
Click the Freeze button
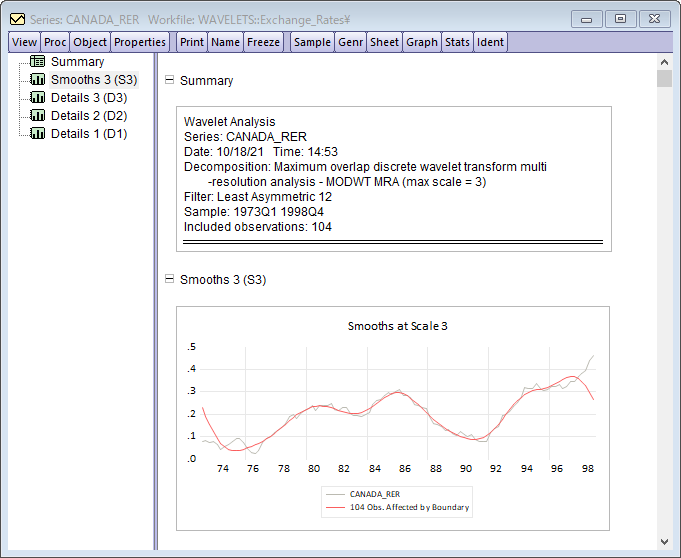coord(263,42)
